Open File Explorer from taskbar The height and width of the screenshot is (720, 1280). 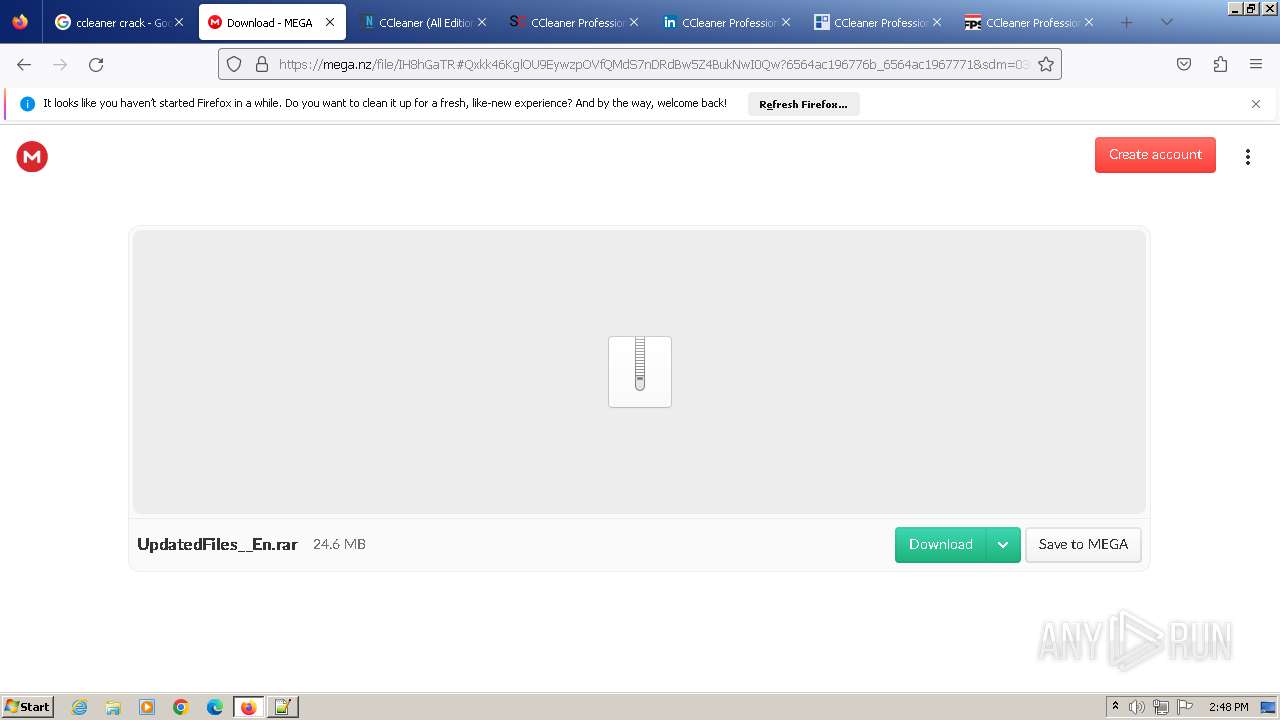tap(113, 707)
